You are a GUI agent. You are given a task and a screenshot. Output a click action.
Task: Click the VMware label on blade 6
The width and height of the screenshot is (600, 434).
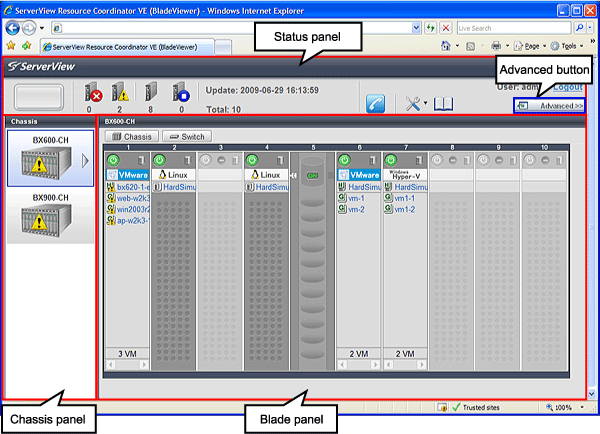click(359, 175)
